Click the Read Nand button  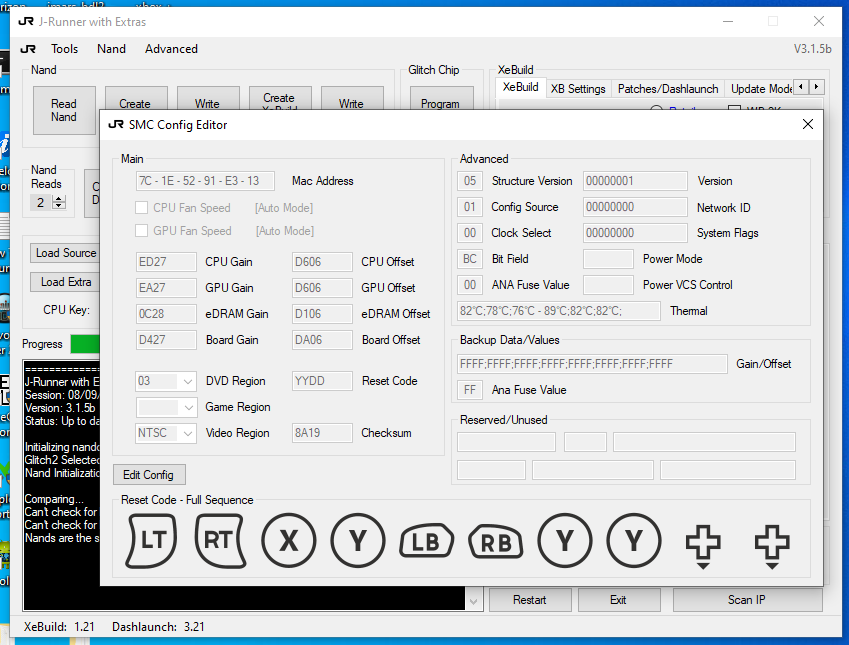point(64,110)
